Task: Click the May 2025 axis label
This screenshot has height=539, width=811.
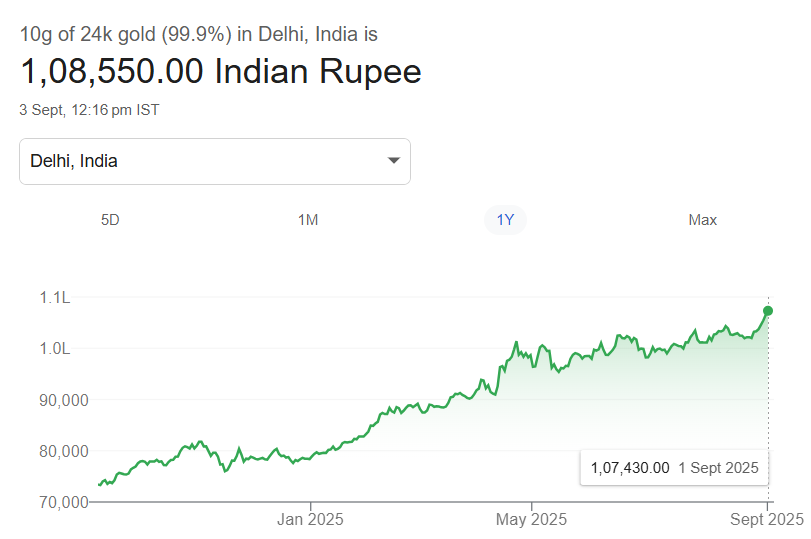Action: click(531, 519)
